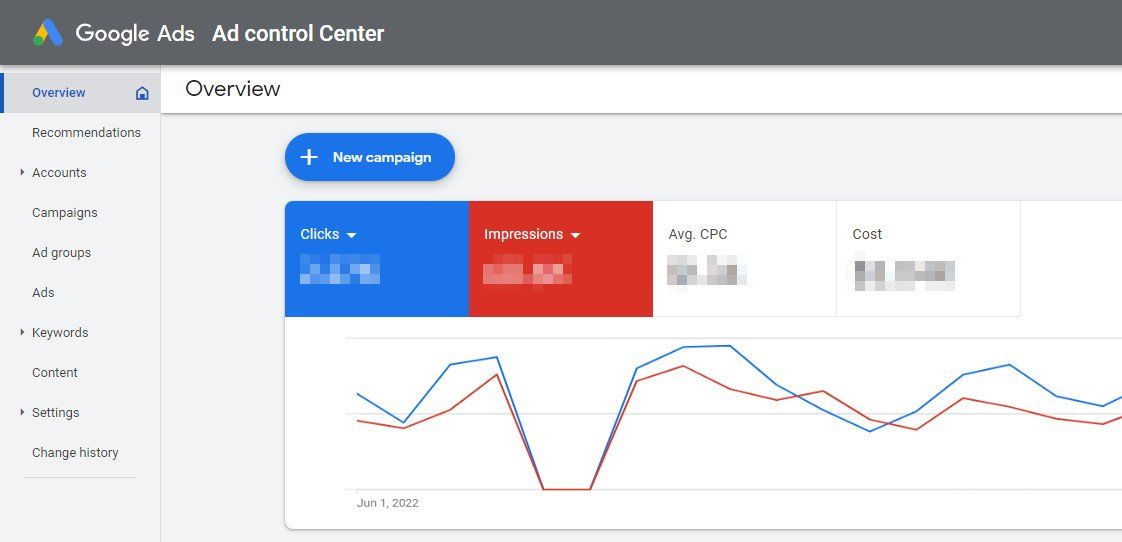This screenshot has width=1122, height=542.
Task: Select the Avg. CPC metric card
Action: 745,258
